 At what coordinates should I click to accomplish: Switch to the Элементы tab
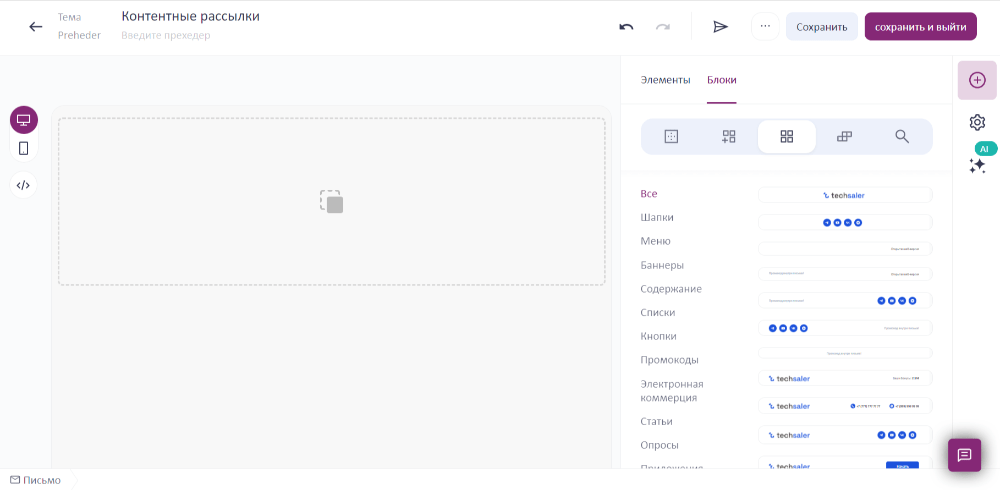665,80
